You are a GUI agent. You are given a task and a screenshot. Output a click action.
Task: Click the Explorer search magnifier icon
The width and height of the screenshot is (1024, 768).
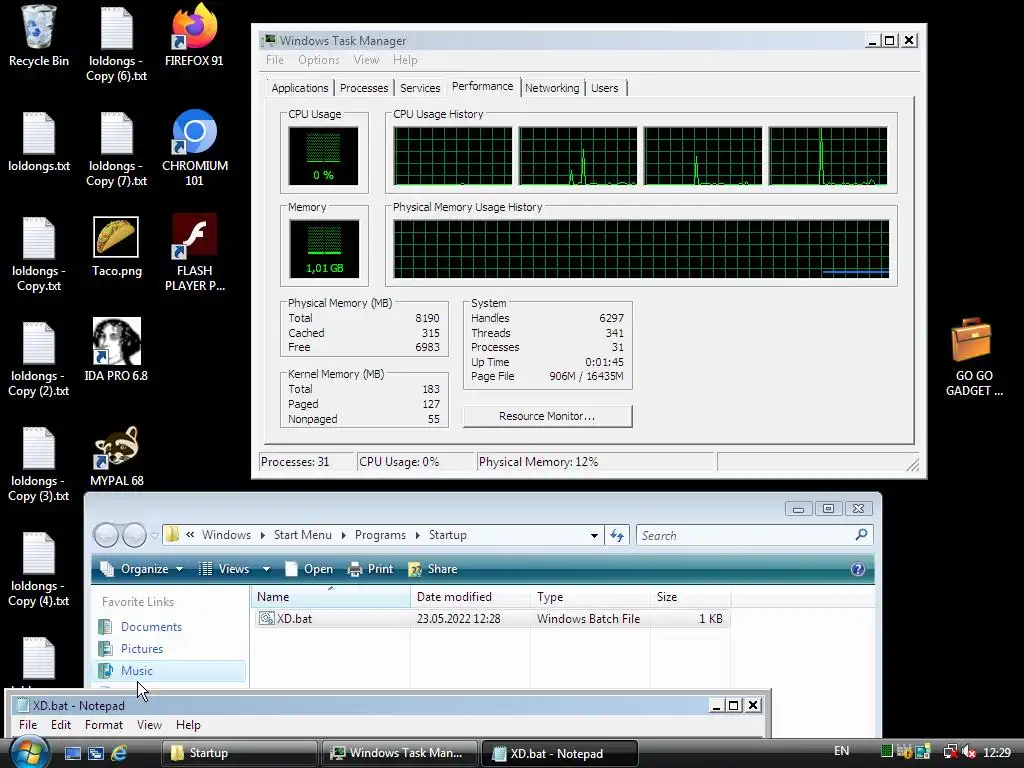coord(861,535)
